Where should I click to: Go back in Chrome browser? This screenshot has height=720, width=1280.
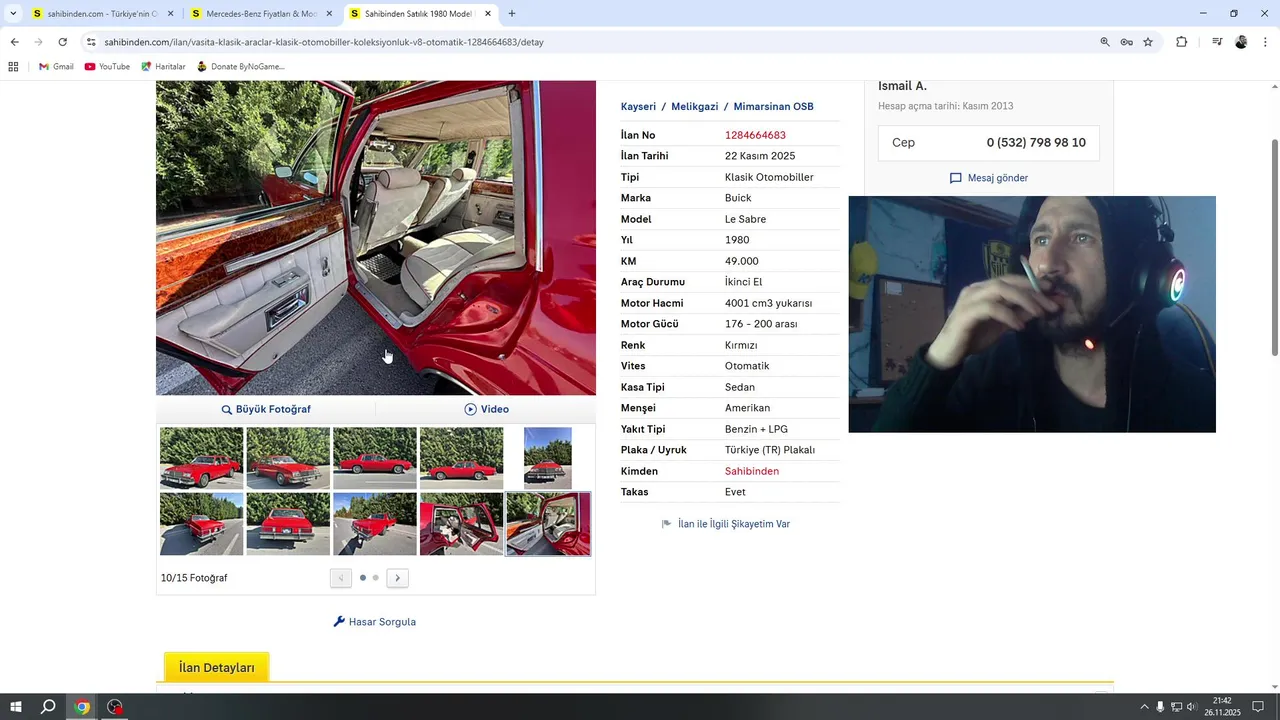pyautogui.click(x=14, y=42)
